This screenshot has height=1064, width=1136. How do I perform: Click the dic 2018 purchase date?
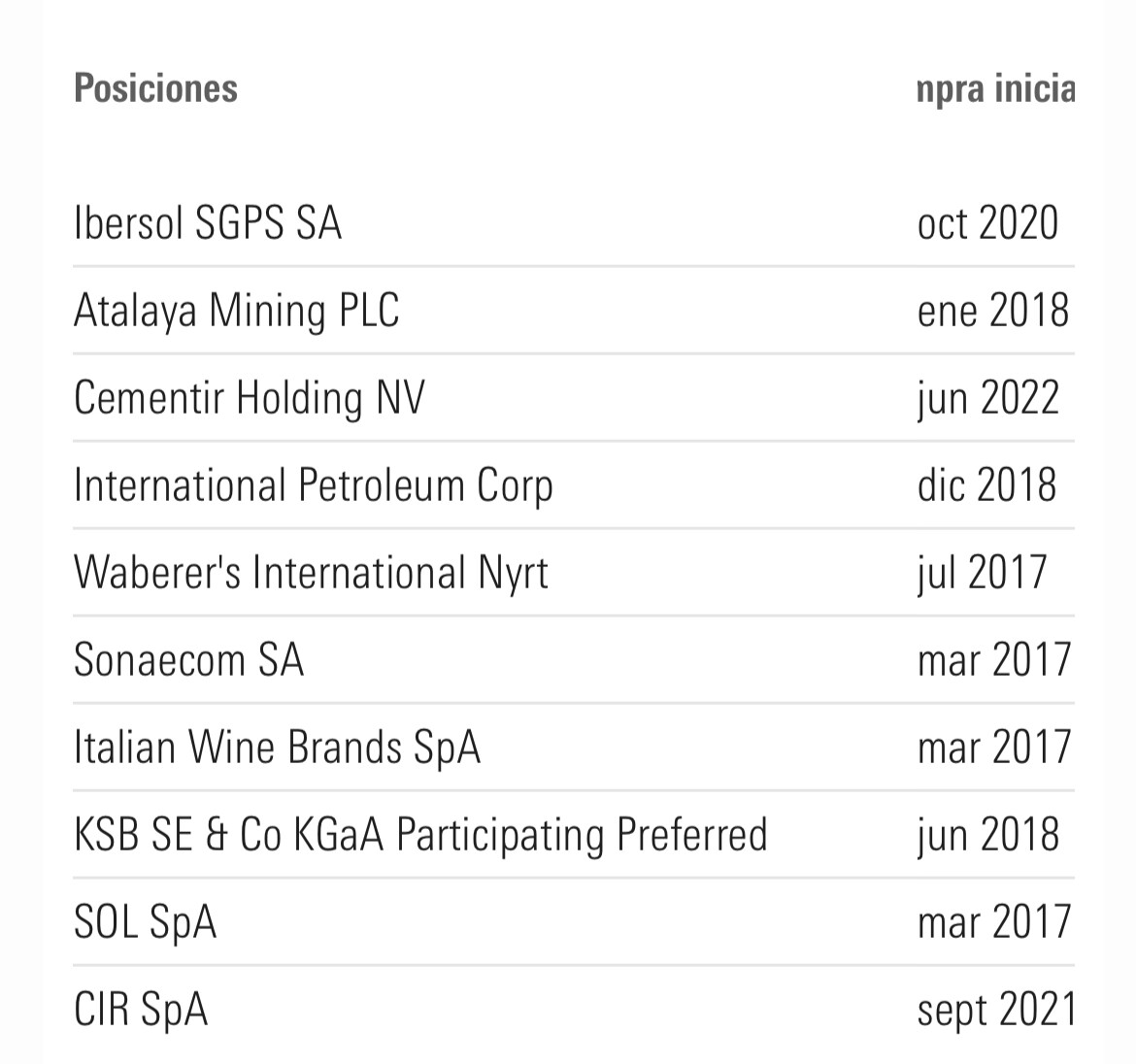pyautogui.click(x=986, y=485)
